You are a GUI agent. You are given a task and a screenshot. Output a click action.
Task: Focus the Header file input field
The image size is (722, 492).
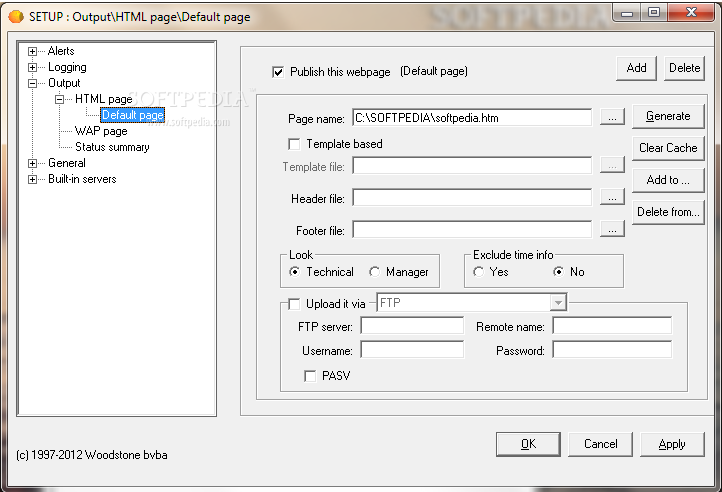472,198
